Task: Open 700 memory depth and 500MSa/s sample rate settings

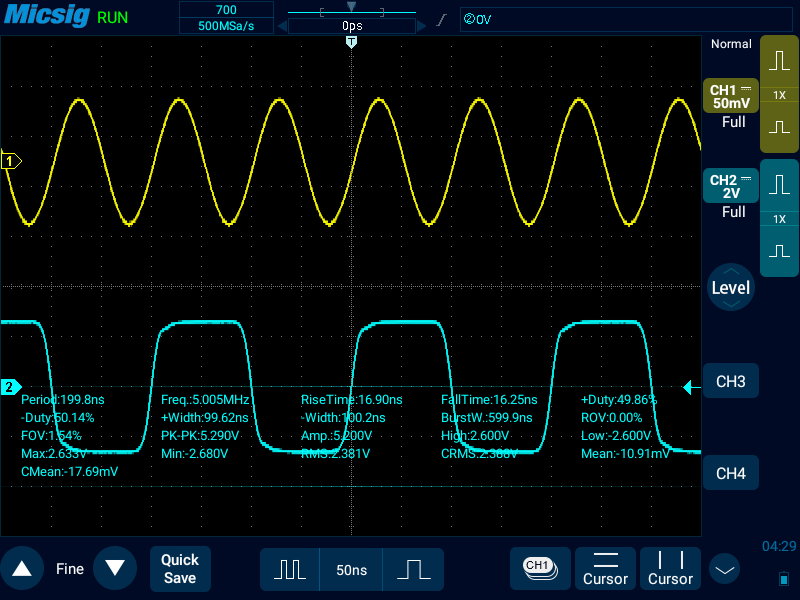Action: (x=226, y=17)
